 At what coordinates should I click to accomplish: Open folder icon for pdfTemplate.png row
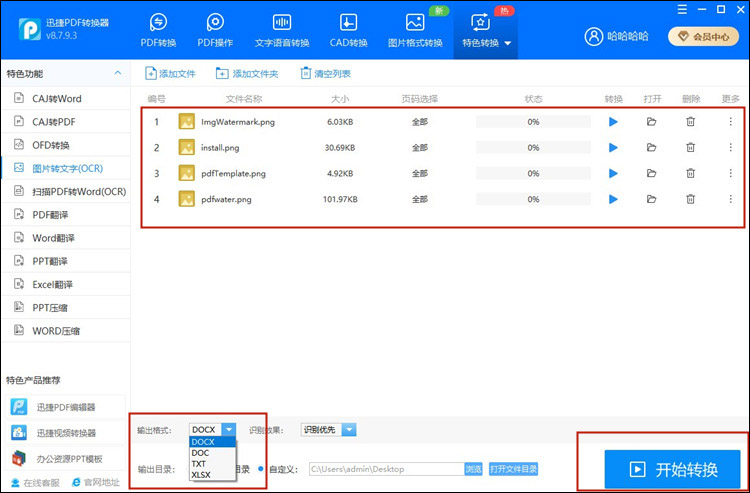tap(651, 174)
